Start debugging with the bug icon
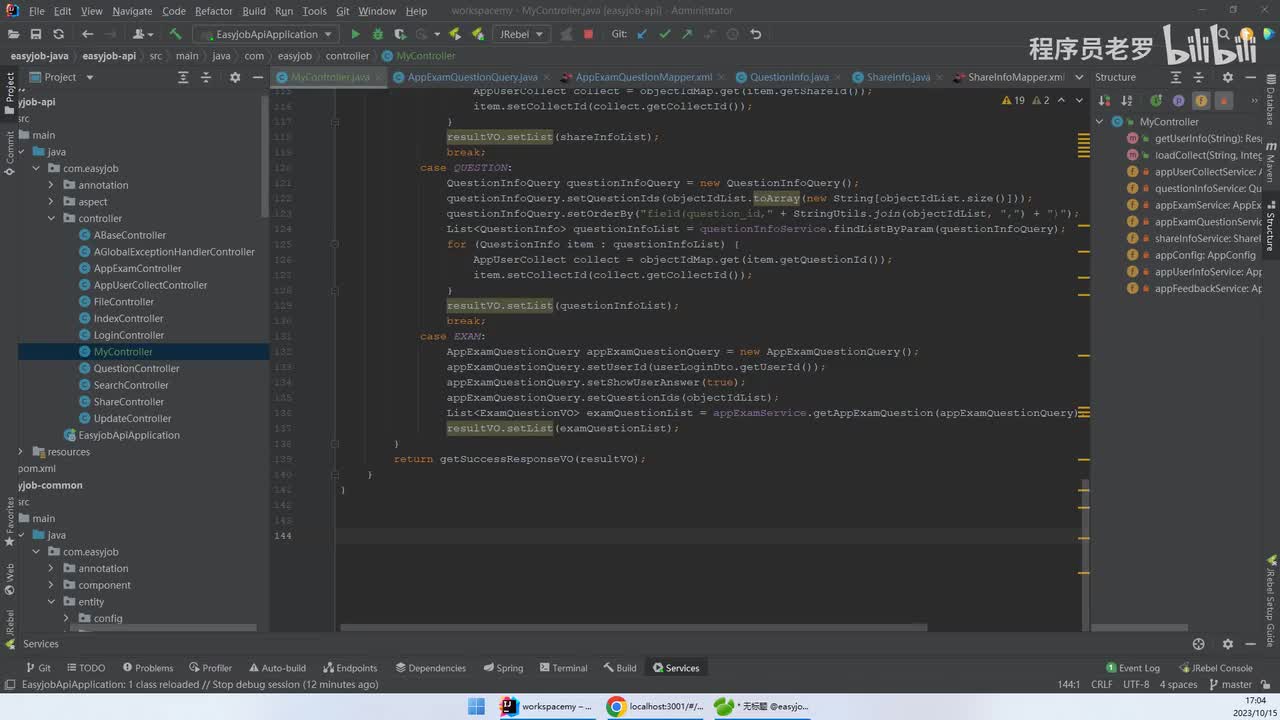The image size is (1280, 720). [377, 34]
